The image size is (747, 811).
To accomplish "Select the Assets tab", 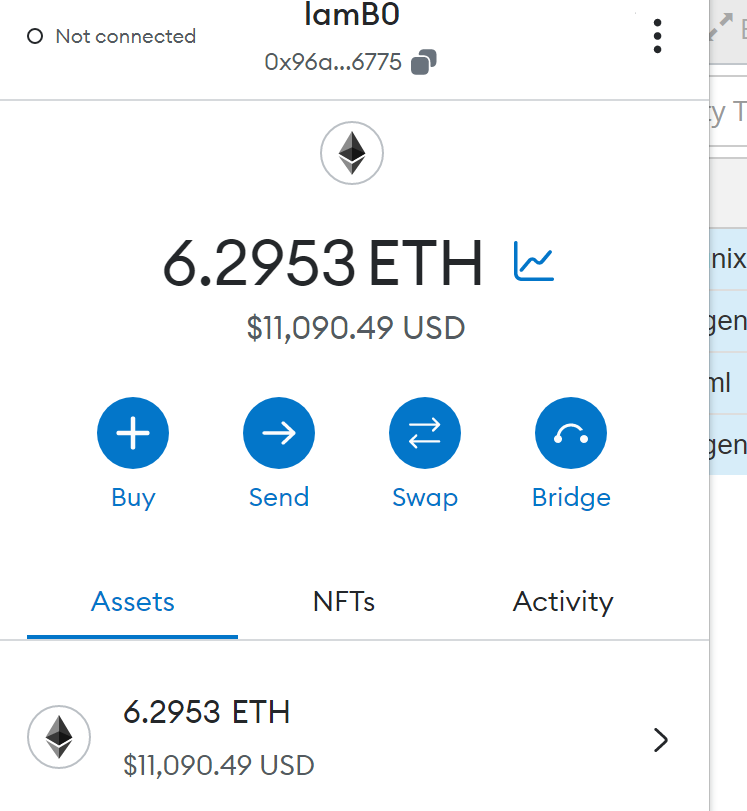I will (132, 602).
